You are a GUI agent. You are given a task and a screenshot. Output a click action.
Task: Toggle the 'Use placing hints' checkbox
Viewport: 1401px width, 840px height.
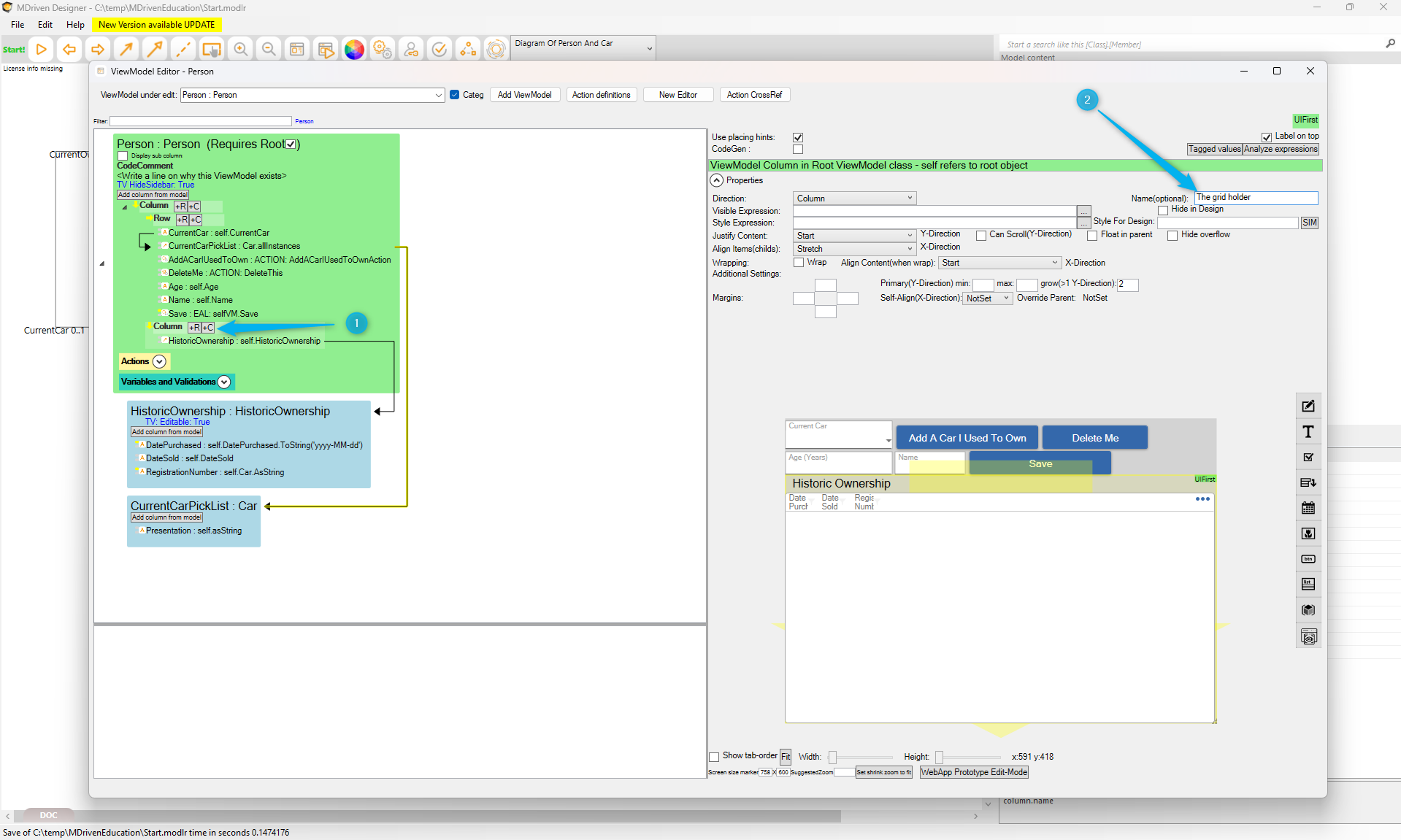pyautogui.click(x=798, y=137)
